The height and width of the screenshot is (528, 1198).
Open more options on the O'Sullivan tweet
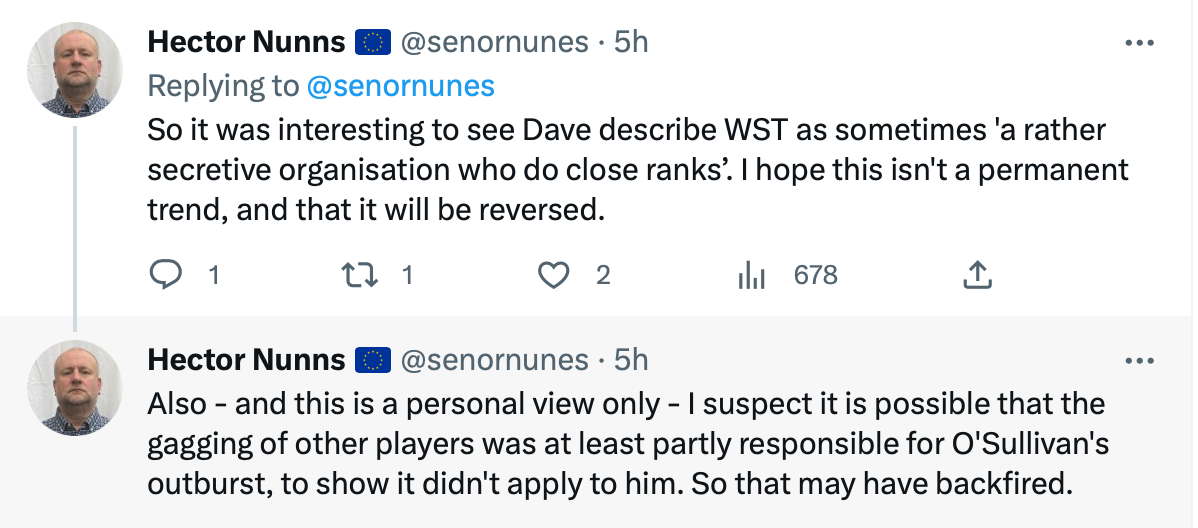pyautogui.click(x=1140, y=360)
